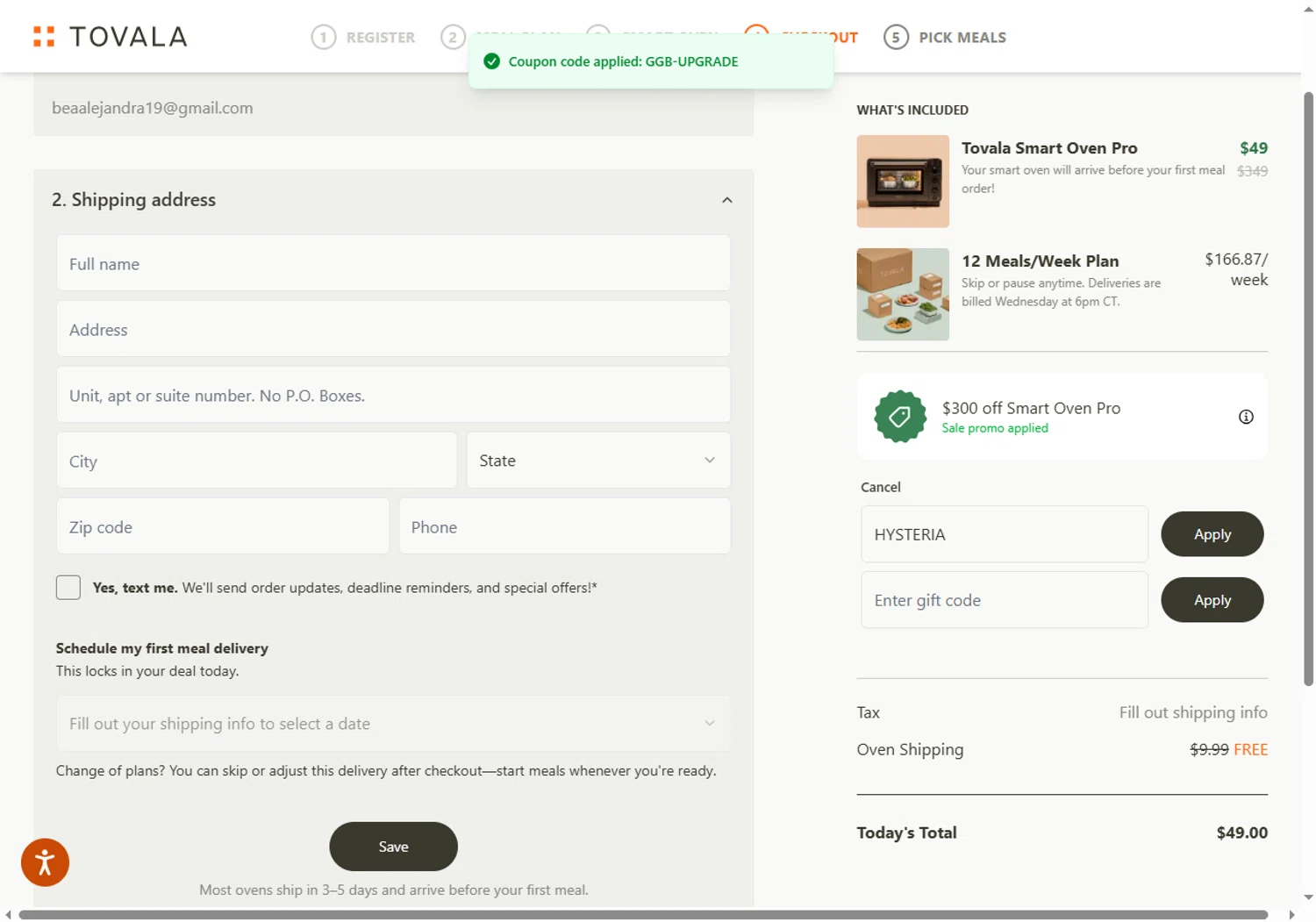
Task: Click the email beaalejandra19@gmail.com
Action: 153,108
